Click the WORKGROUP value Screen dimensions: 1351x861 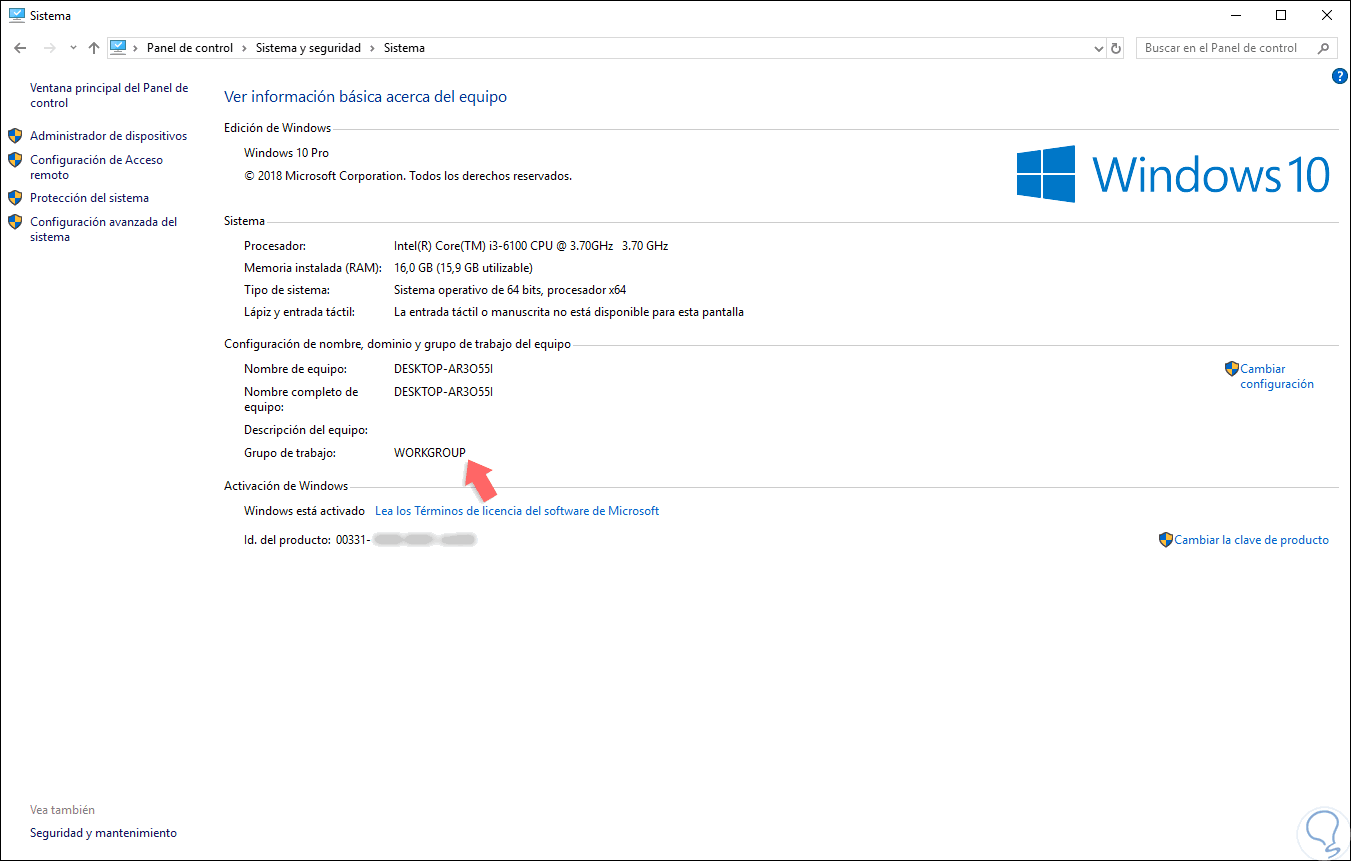(430, 453)
